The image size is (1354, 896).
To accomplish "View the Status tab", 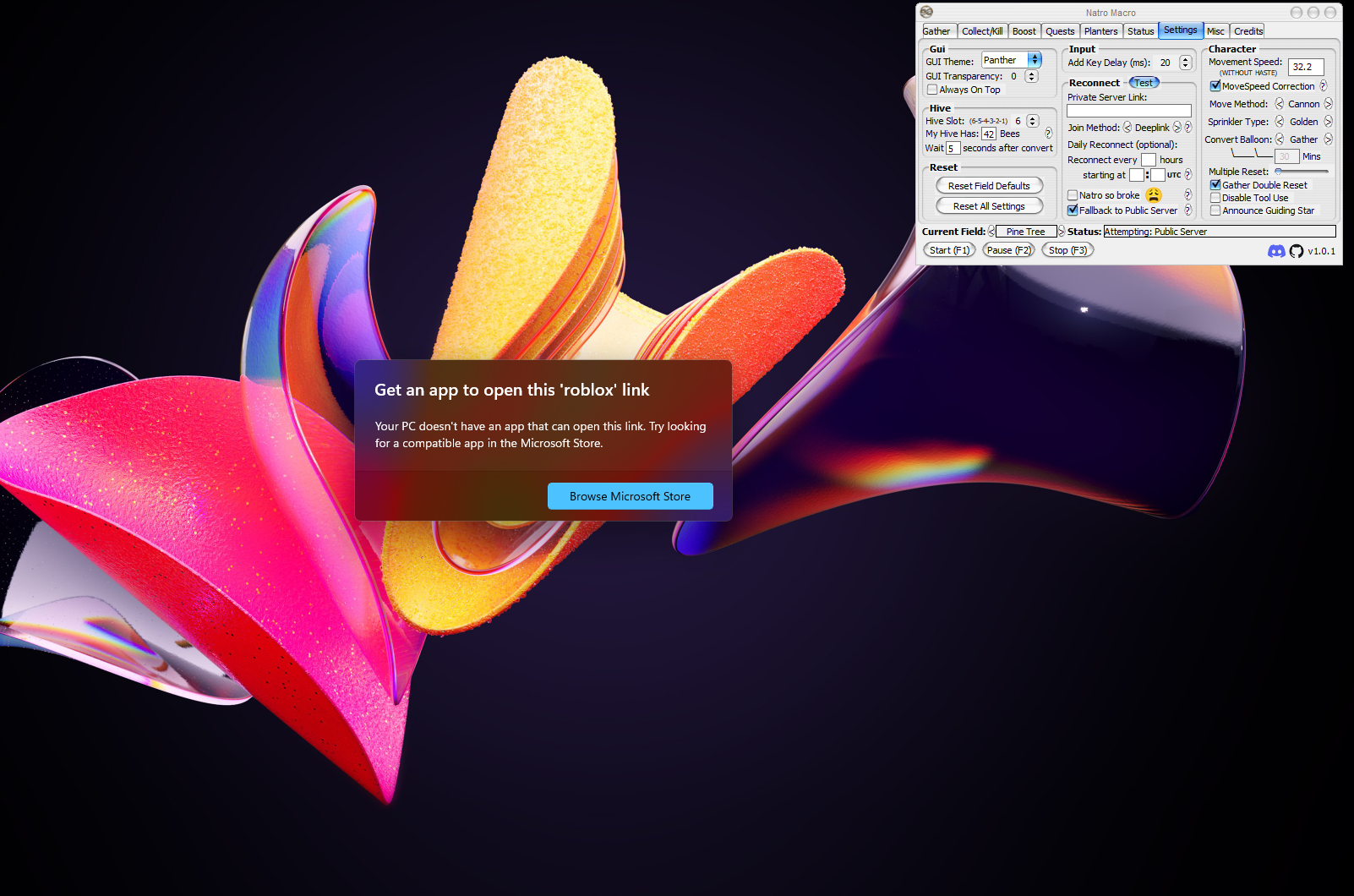I will coord(1141,31).
